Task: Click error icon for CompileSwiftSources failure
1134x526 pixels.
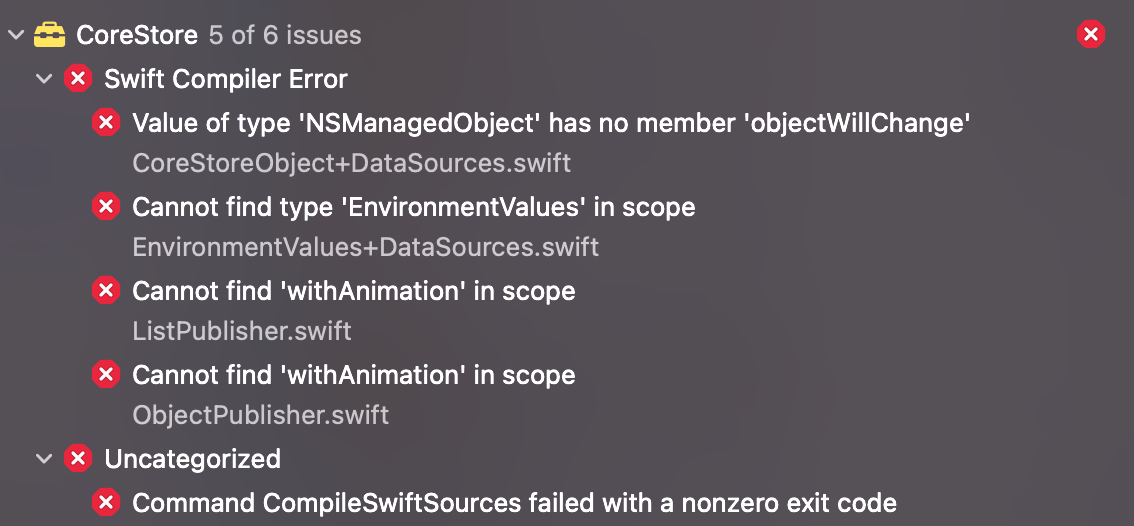Action: click(x=105, y=502)
